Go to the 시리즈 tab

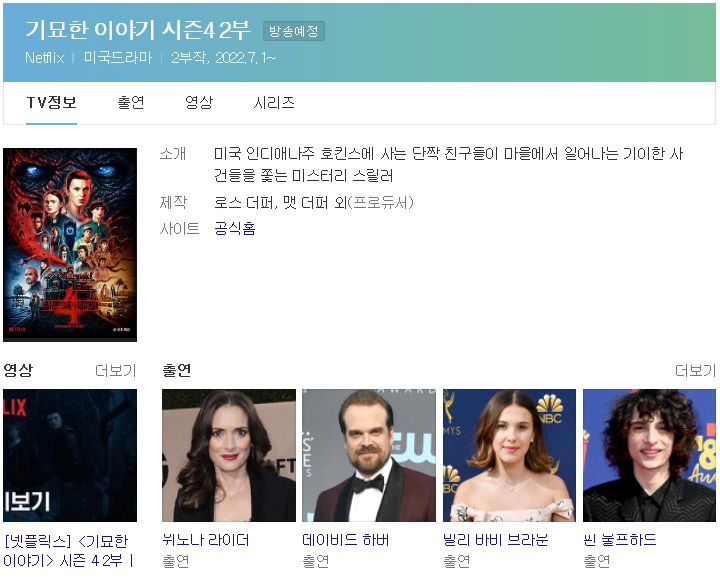[x=274, y=103]
